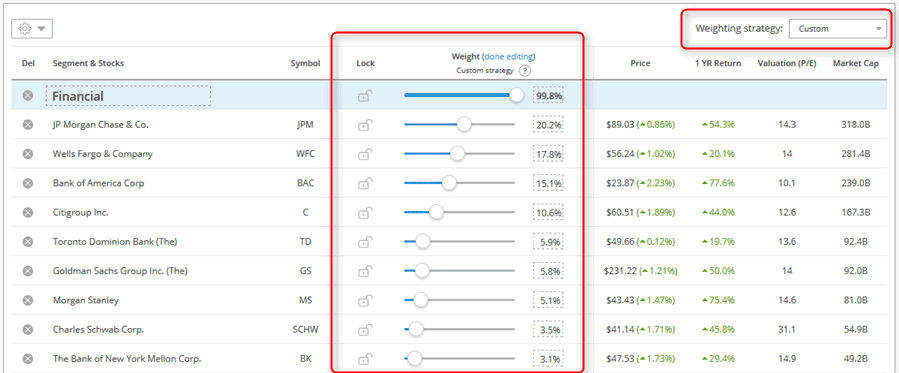Image resolution: width=899 pixels, height=373 pixels.
Task: Edit the 99.8% Financial weight field
Action: coord(548,96)
